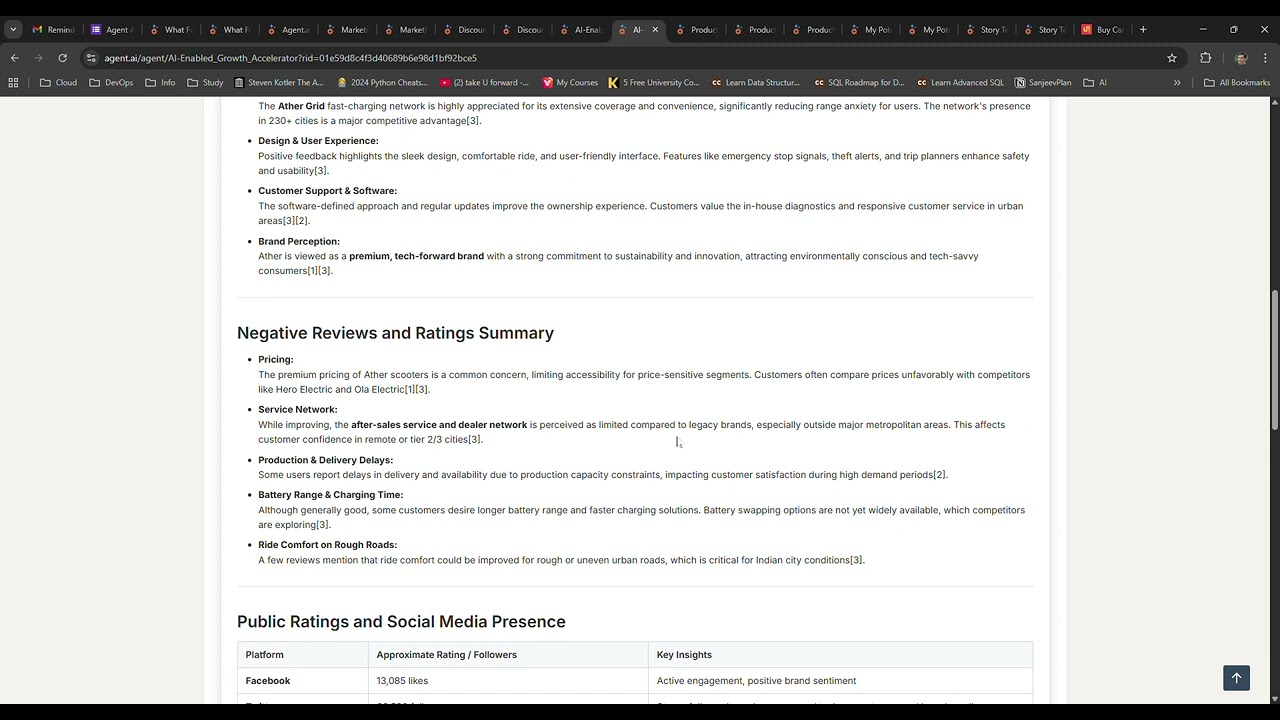
Task: Open the SQL Roadmap for D... bookmark
Action: click(859, 82)
